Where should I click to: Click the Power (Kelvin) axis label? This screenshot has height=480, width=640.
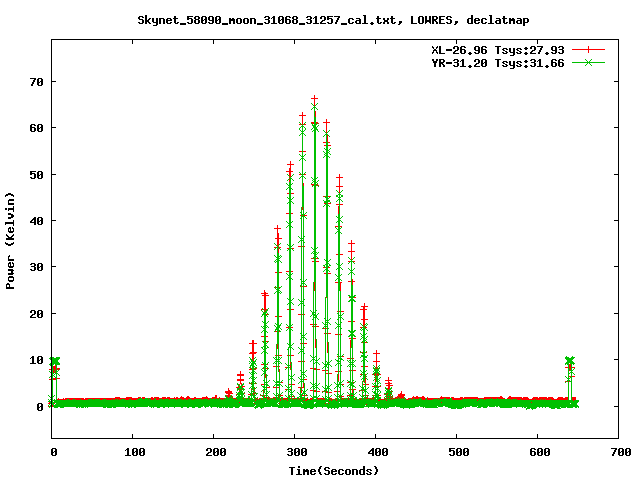click(x=10, y=241)
